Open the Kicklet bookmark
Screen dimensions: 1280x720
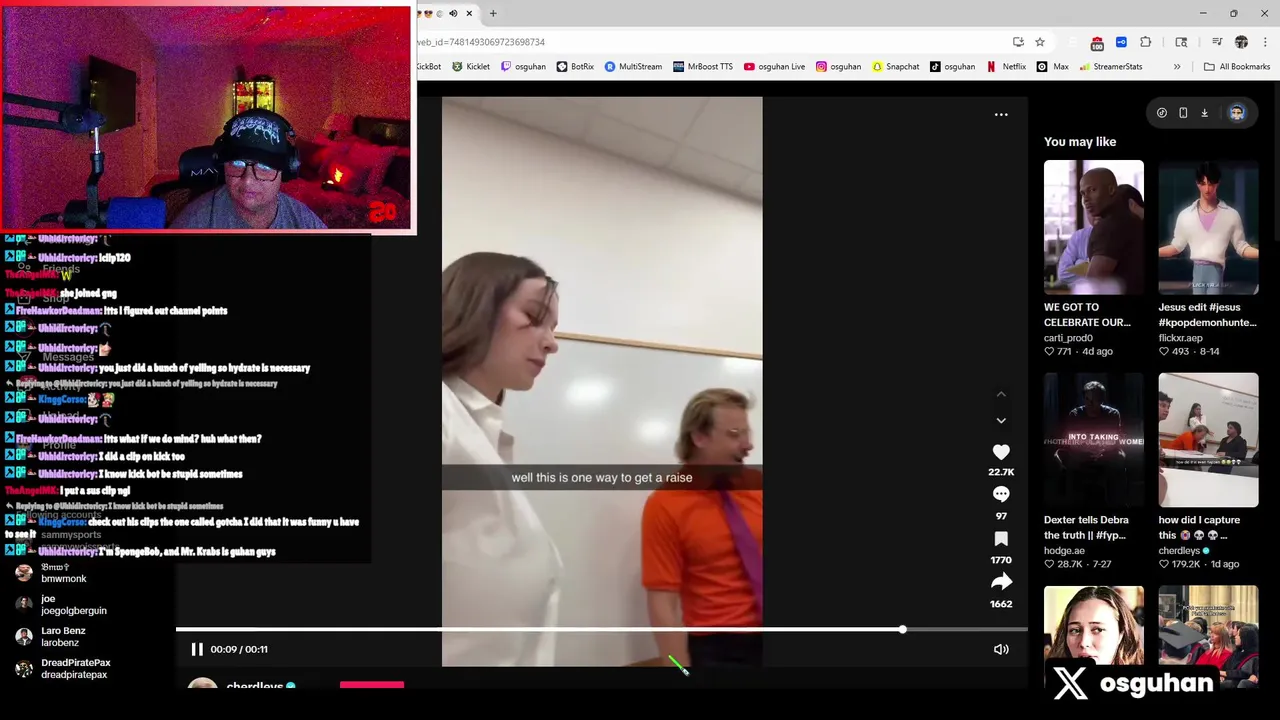[x=471, y=67]
